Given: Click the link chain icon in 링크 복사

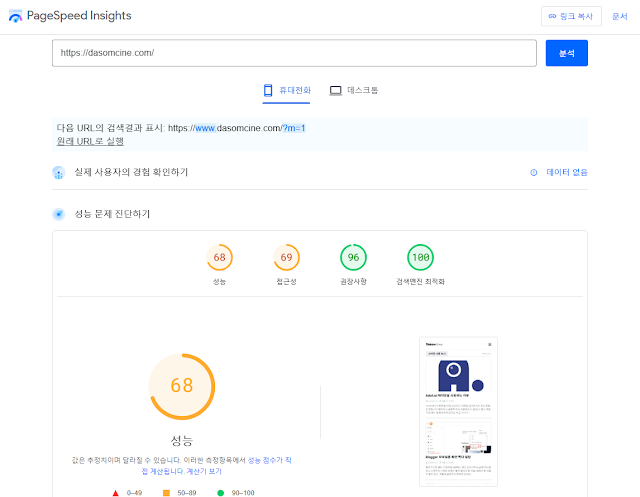Looking at the screenshot, I should [552, 16].
